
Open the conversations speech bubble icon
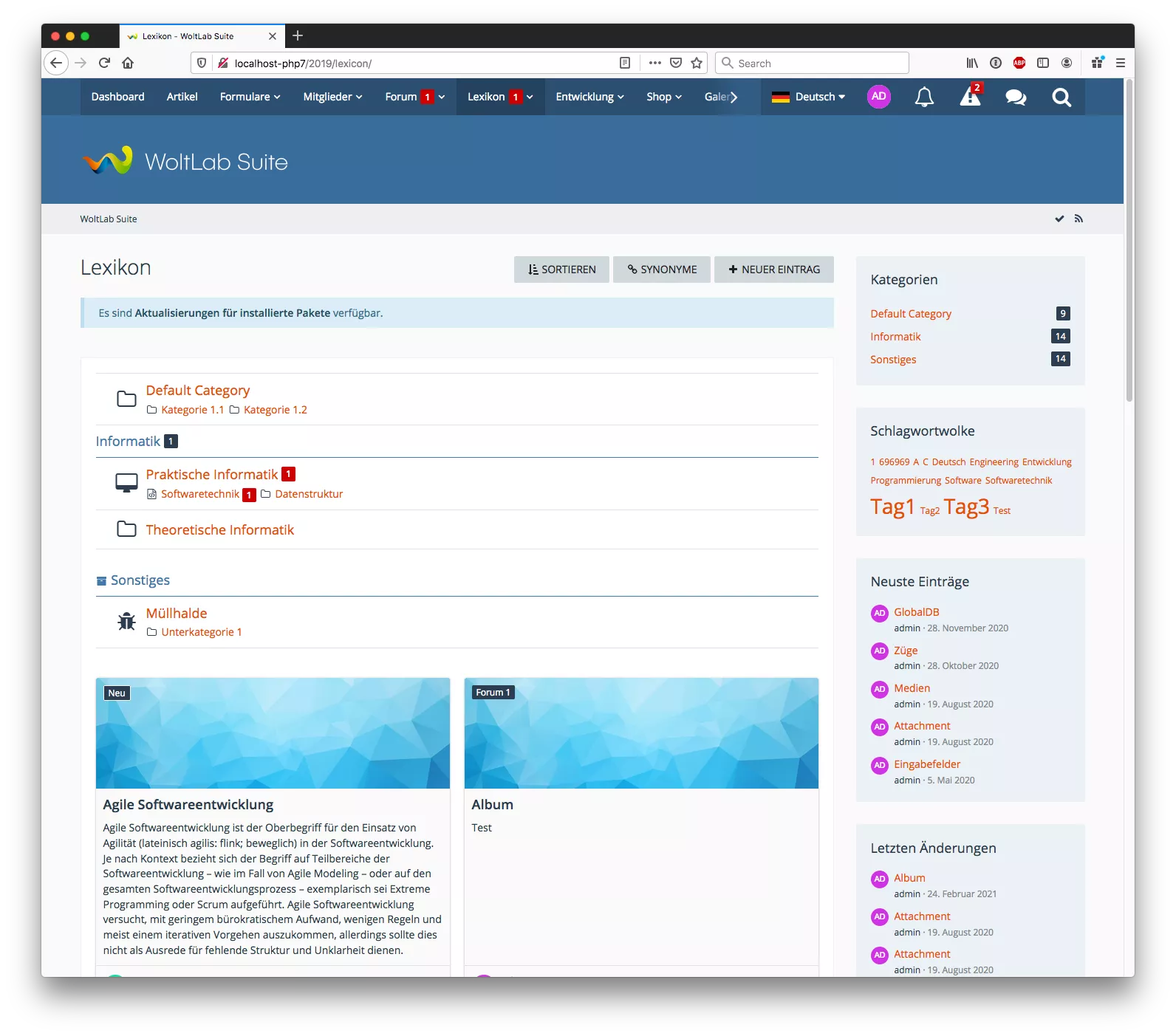pyautogui.click(x=1016, y=97)
